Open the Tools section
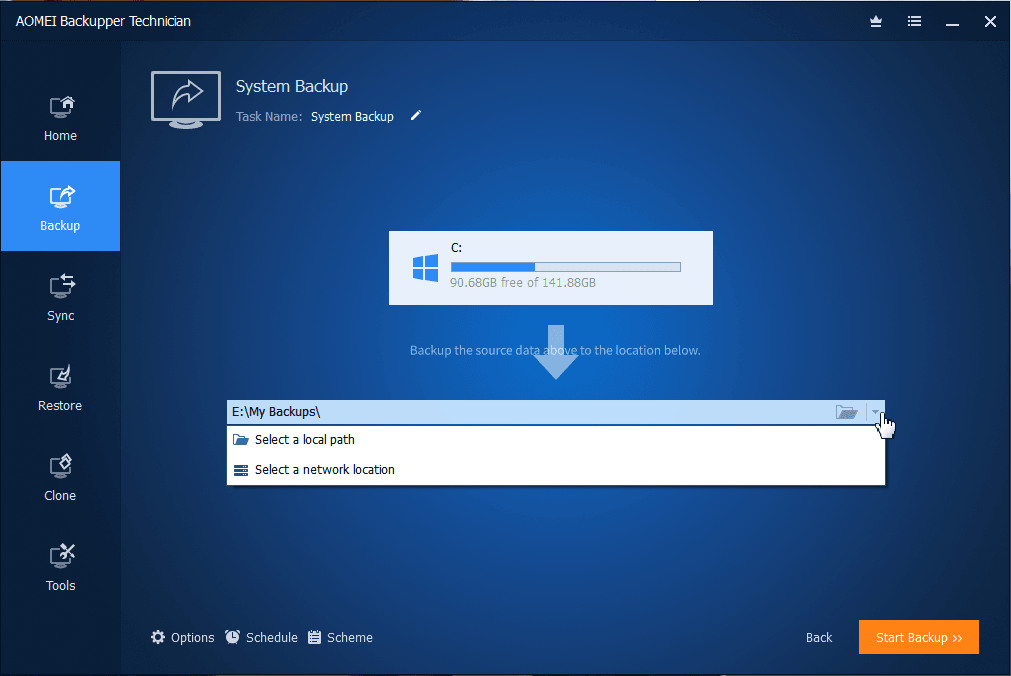Viewport: 1011px width, 676px height. point(61,567)
